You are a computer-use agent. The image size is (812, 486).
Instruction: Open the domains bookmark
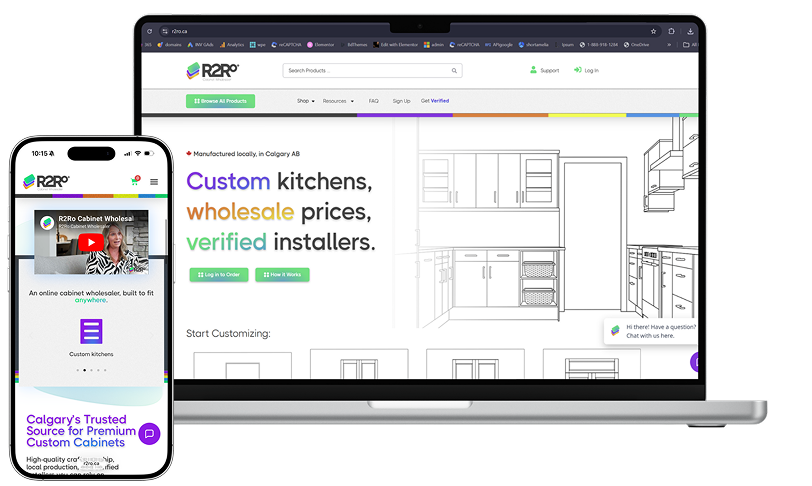[169, 45]
